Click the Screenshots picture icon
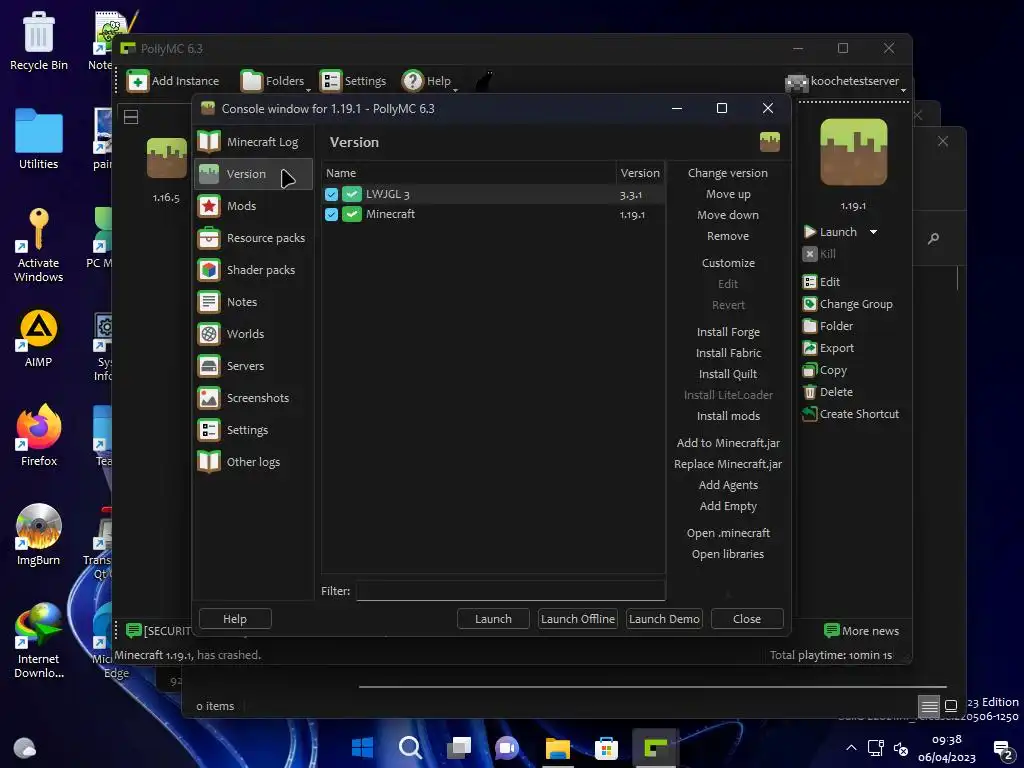 [209, 398]
